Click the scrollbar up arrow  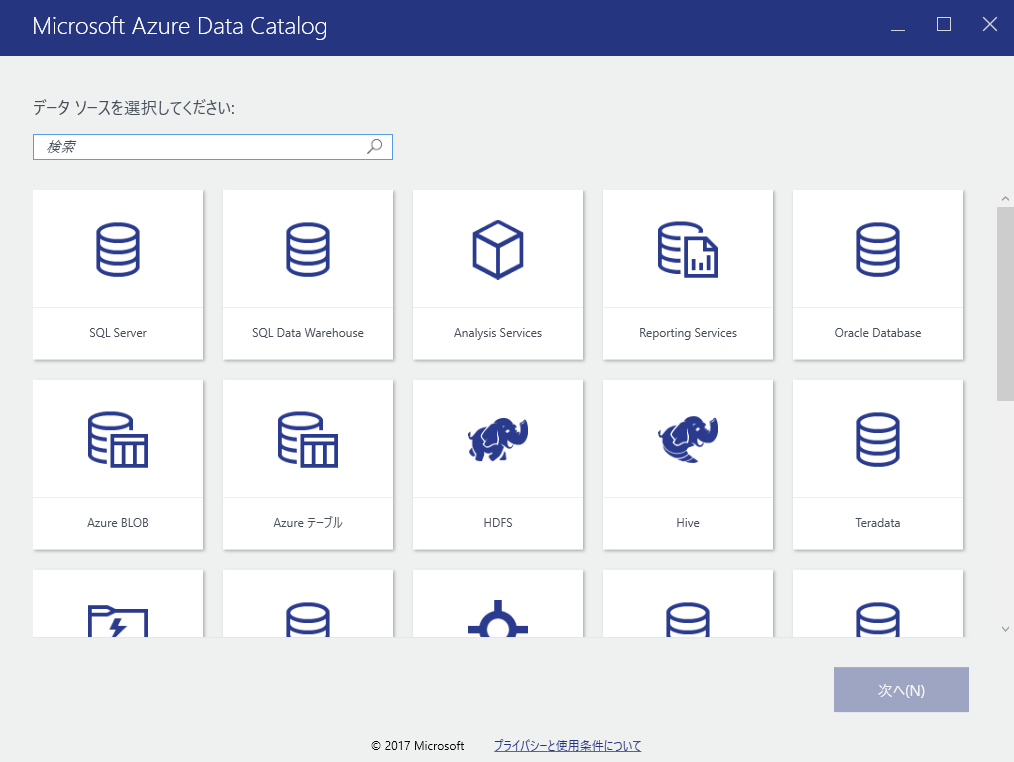[1005, 199]
